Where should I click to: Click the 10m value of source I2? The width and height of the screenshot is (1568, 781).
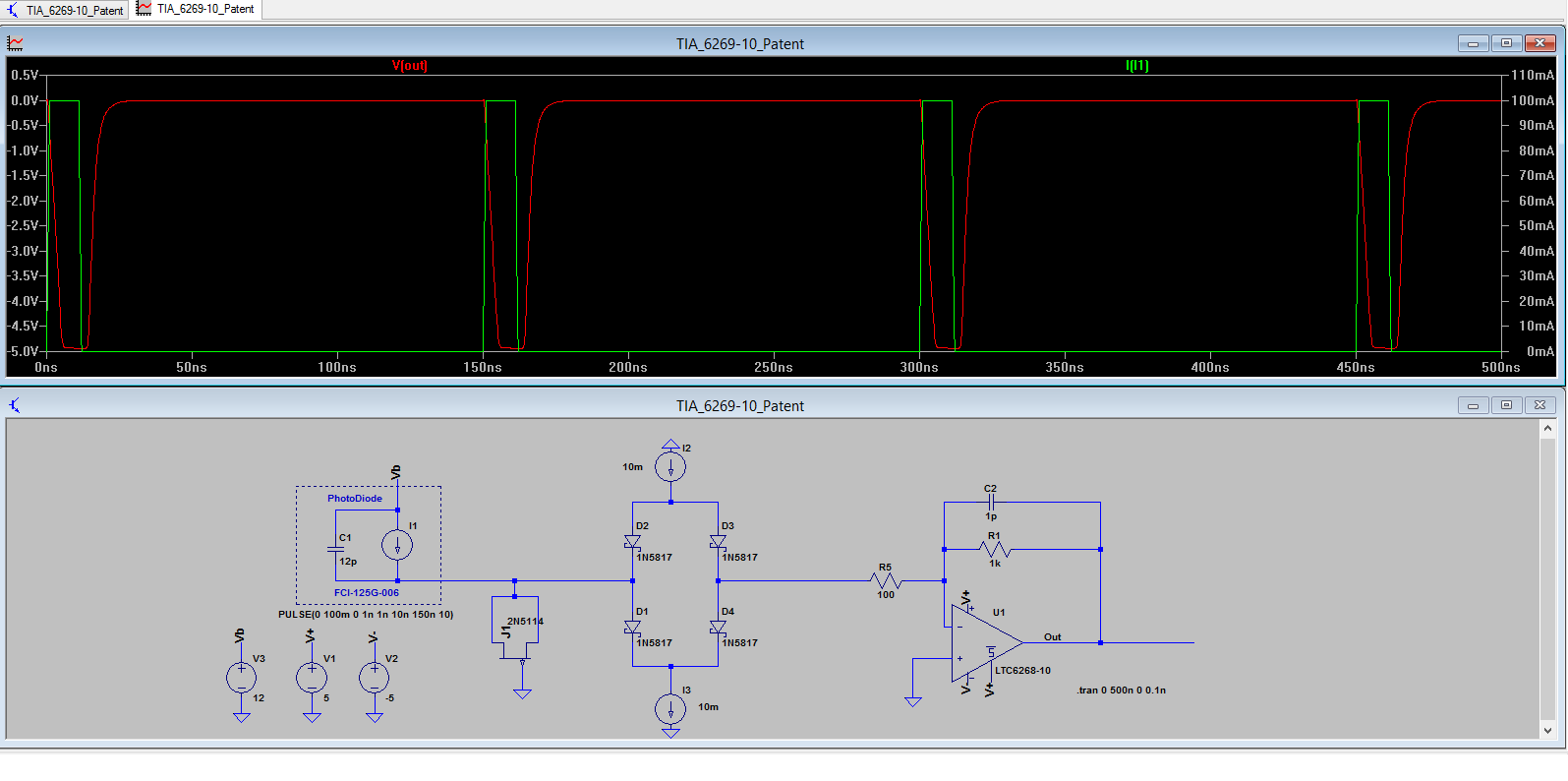point(632,466)
